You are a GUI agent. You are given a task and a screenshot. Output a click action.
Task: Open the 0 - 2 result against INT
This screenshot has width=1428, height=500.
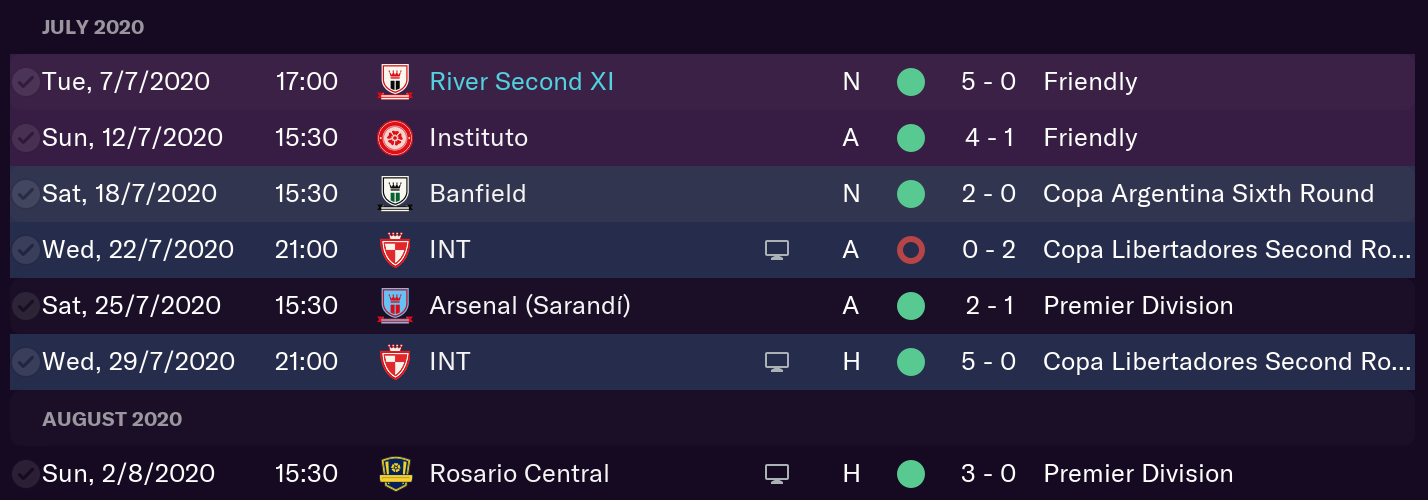[989, 249]
